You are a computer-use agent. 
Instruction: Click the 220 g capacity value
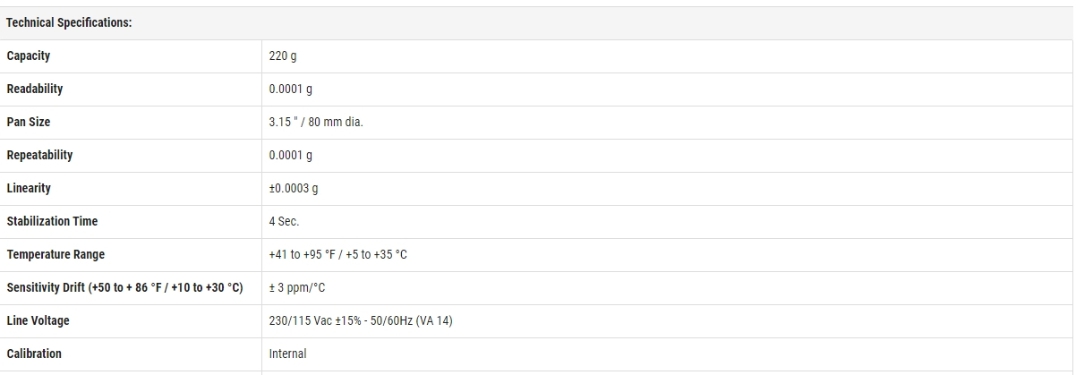tap(283, 56)
